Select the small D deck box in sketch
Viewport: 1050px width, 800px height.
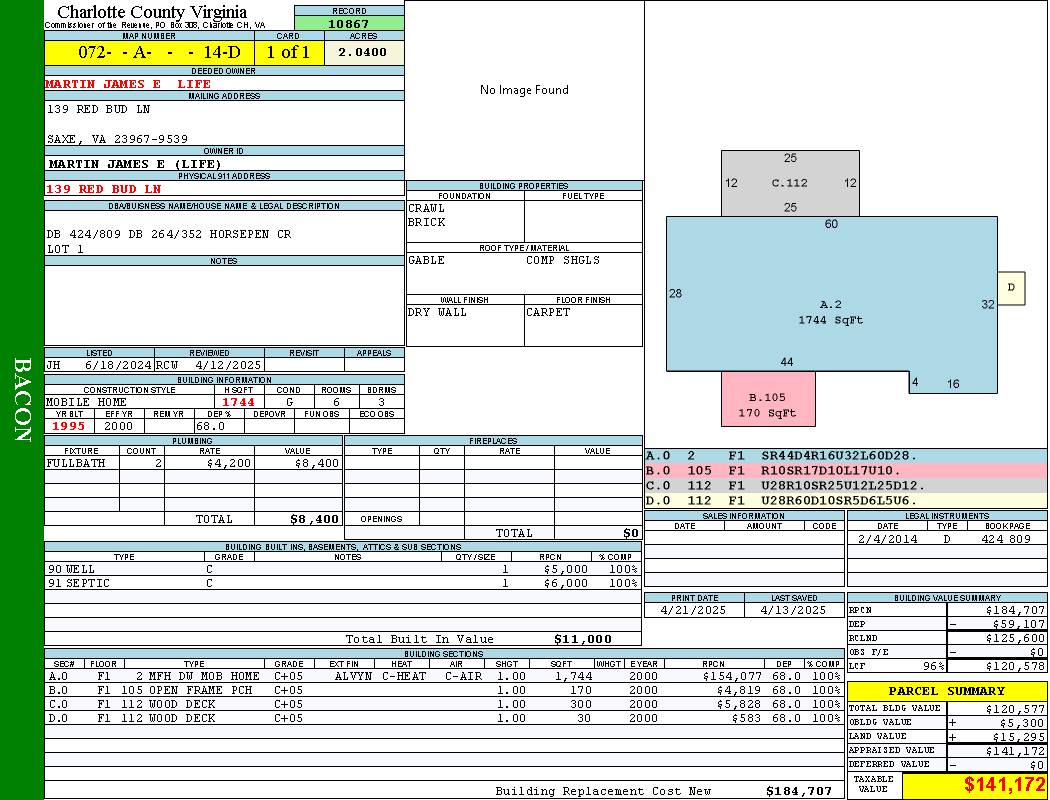click(x=1011, y=288)
